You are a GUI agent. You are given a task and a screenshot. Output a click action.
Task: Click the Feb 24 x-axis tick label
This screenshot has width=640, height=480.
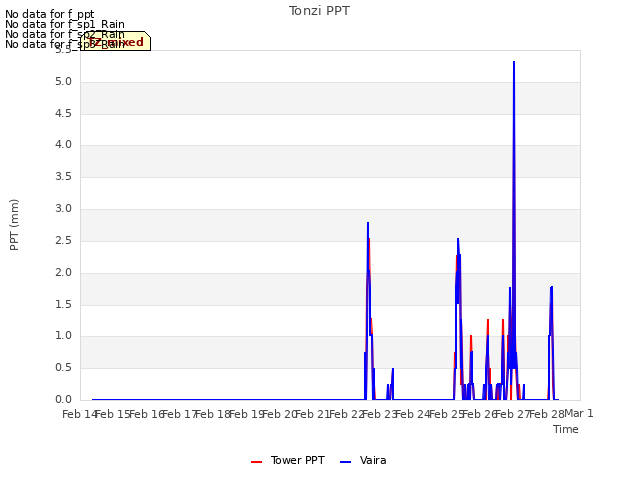[x=413, y=414]
